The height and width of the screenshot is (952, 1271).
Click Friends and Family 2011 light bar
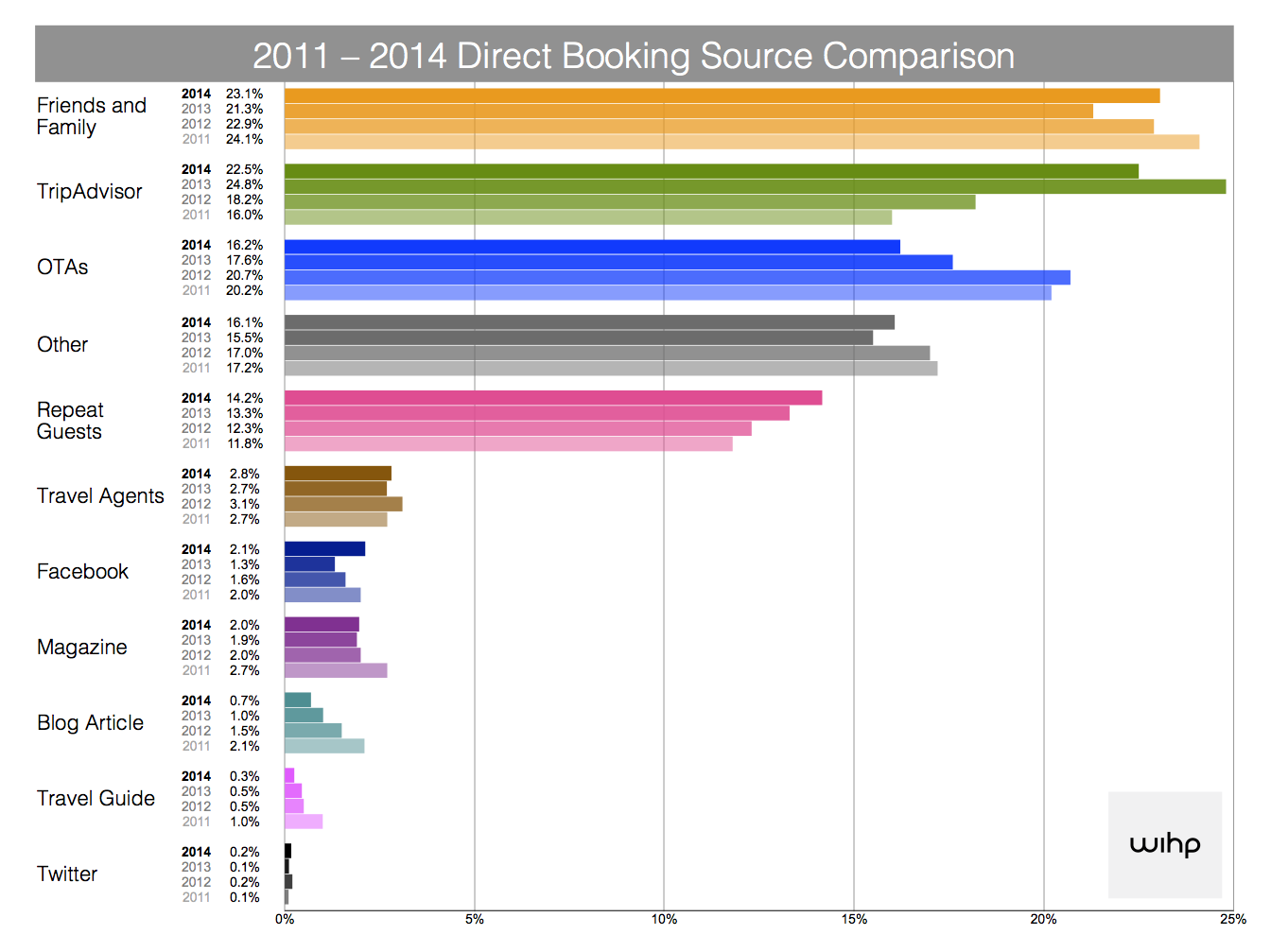click(742, 142)
